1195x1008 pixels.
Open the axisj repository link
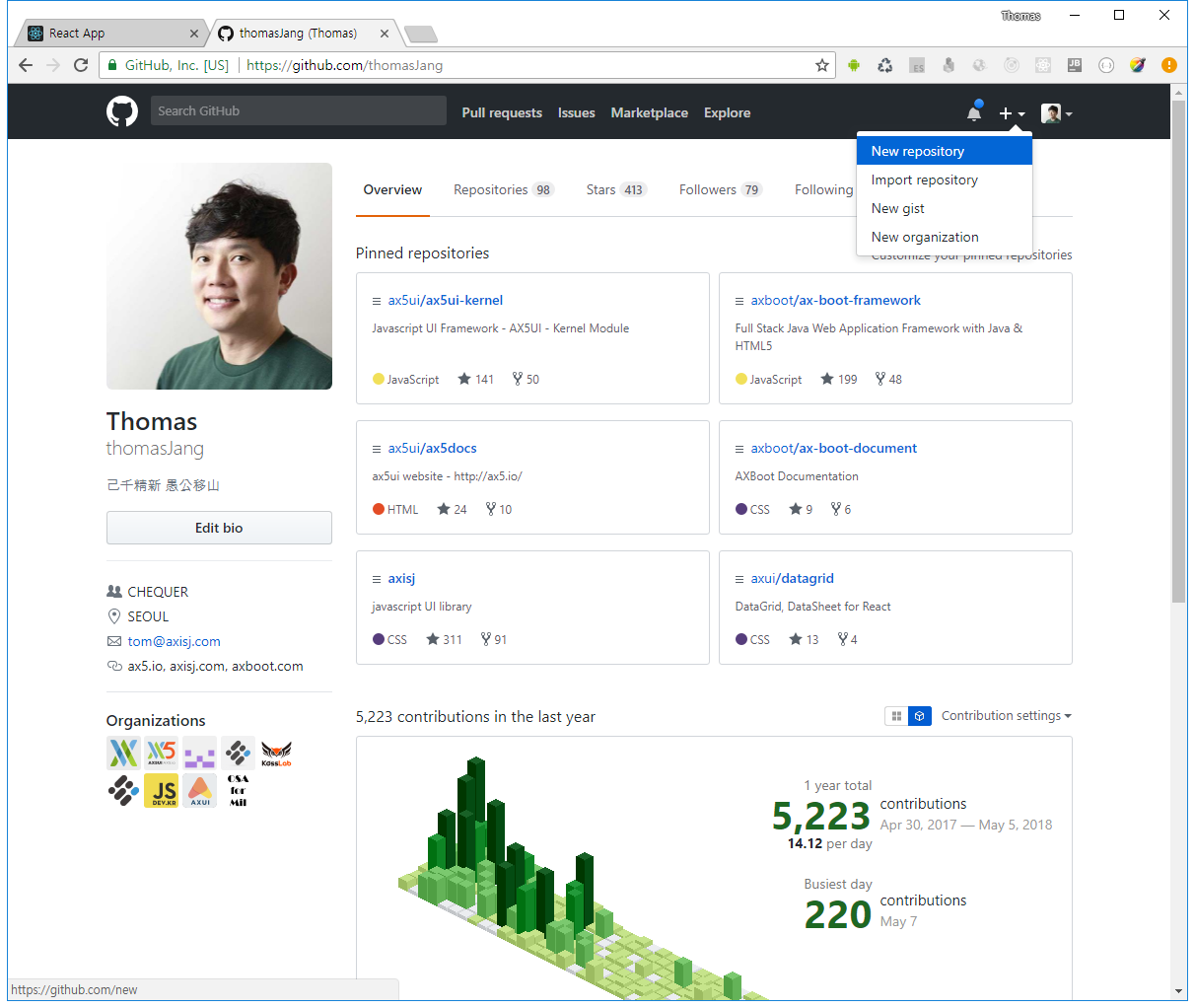(x=401, y=579)
